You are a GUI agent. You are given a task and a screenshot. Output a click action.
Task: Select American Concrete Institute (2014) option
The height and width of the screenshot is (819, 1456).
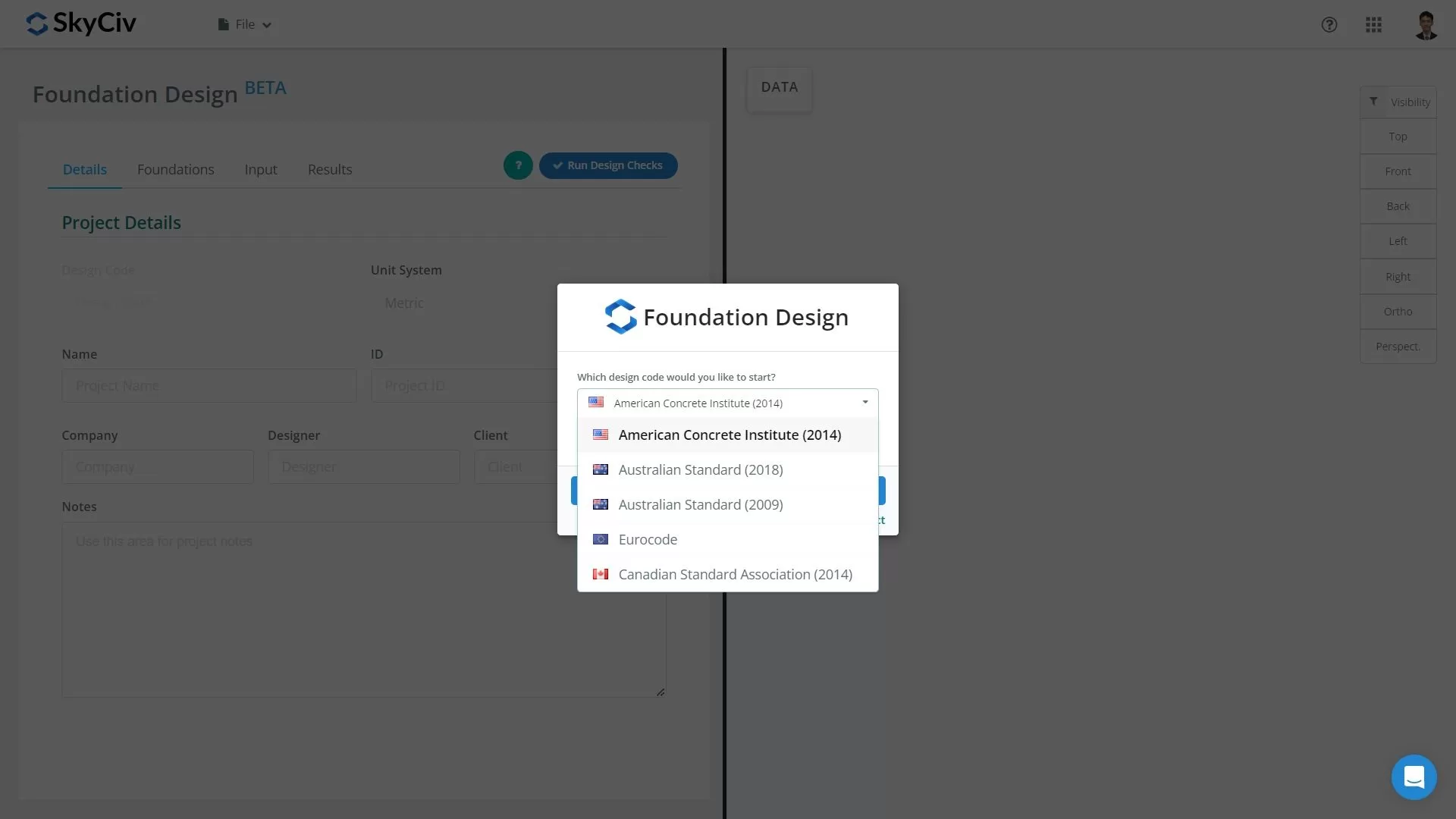pos(727,435)
